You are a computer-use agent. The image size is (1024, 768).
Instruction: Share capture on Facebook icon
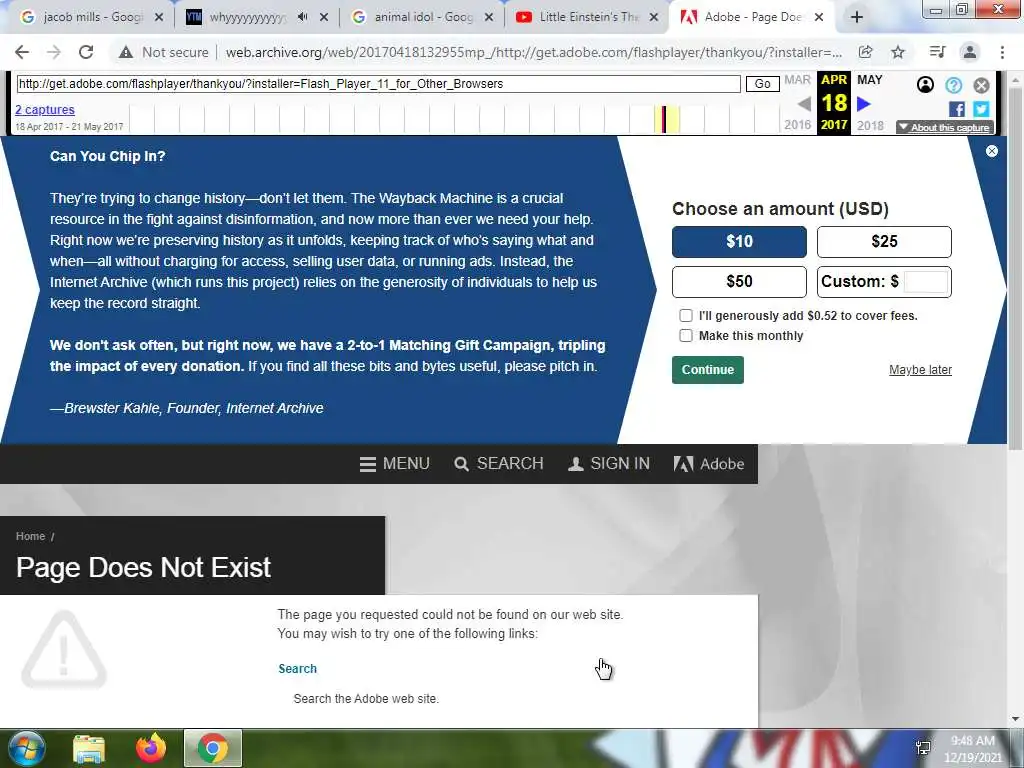957,109
